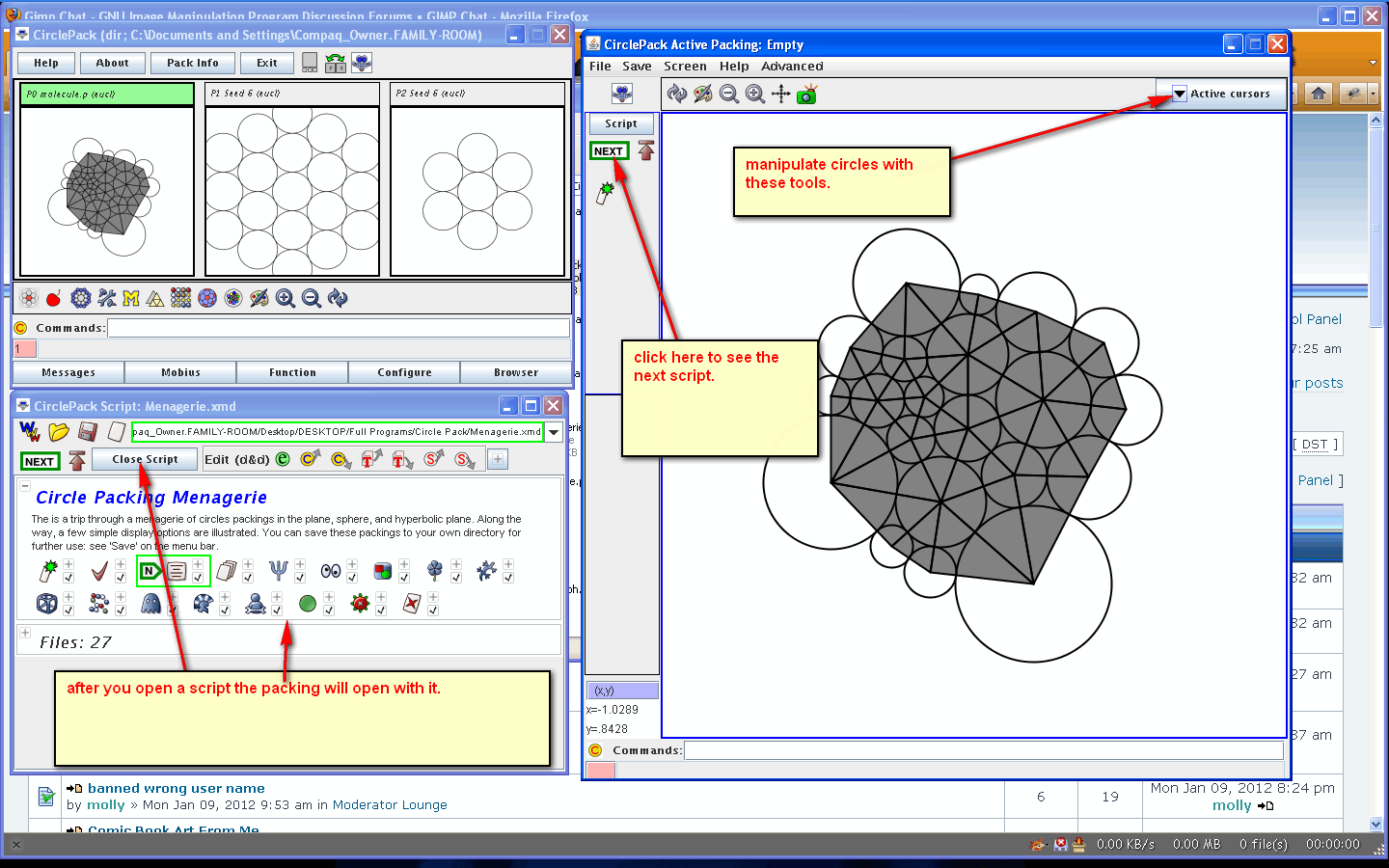Click refresh arrows in main CirclePack bottom toolbar

pyautogui.click(x=338, y=299)
